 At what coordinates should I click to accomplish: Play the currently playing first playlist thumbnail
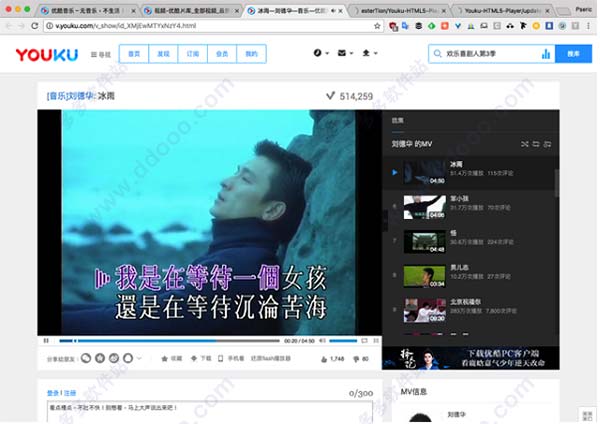pos(425,173)
